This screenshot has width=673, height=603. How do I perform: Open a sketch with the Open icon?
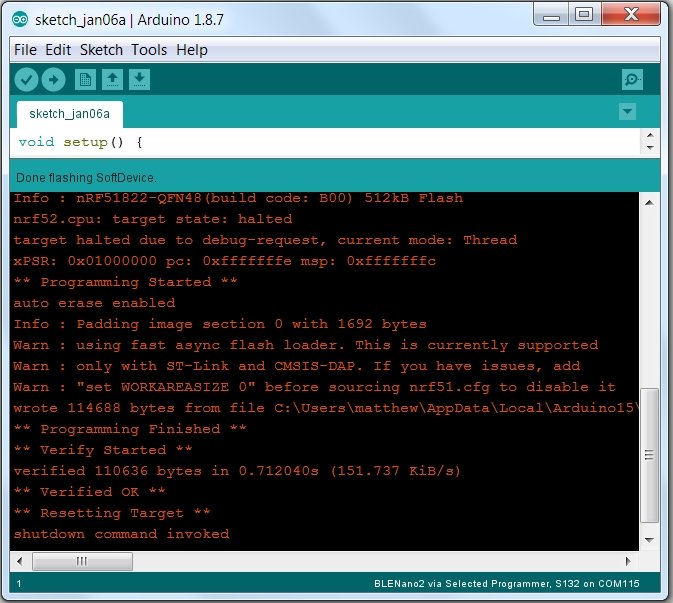pos(112,80)
